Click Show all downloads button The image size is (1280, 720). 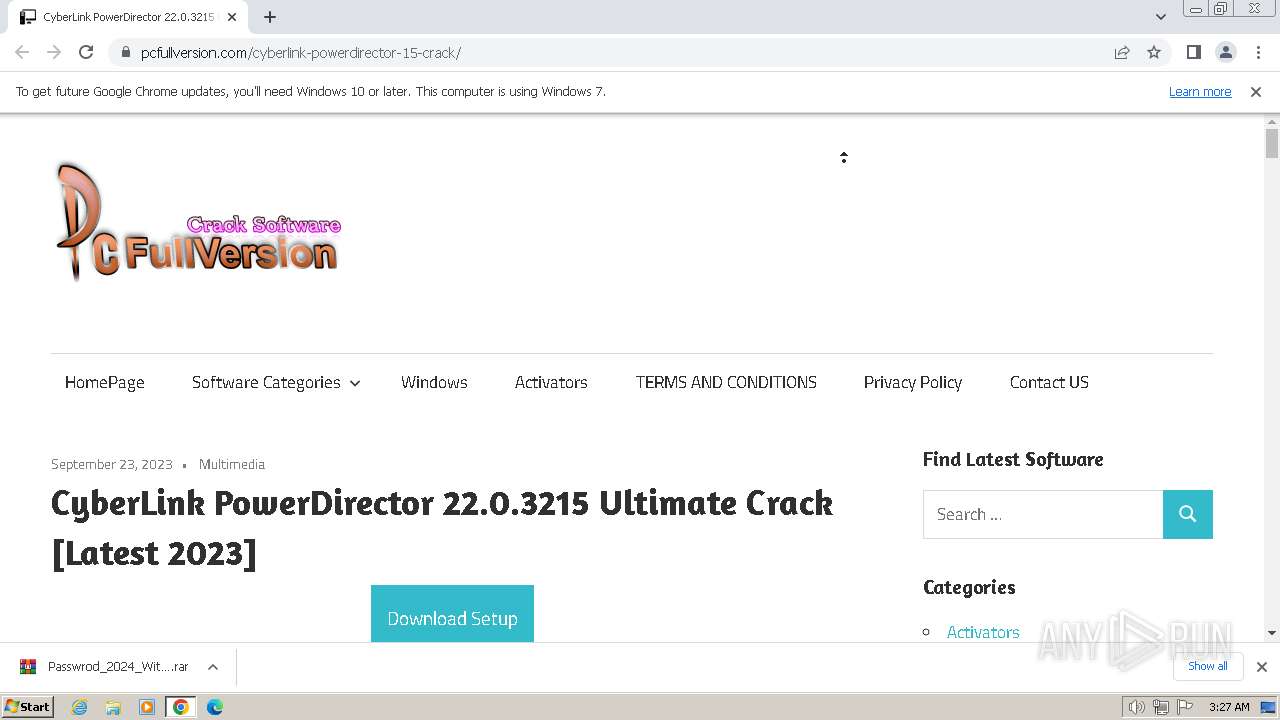[1208, 666]
